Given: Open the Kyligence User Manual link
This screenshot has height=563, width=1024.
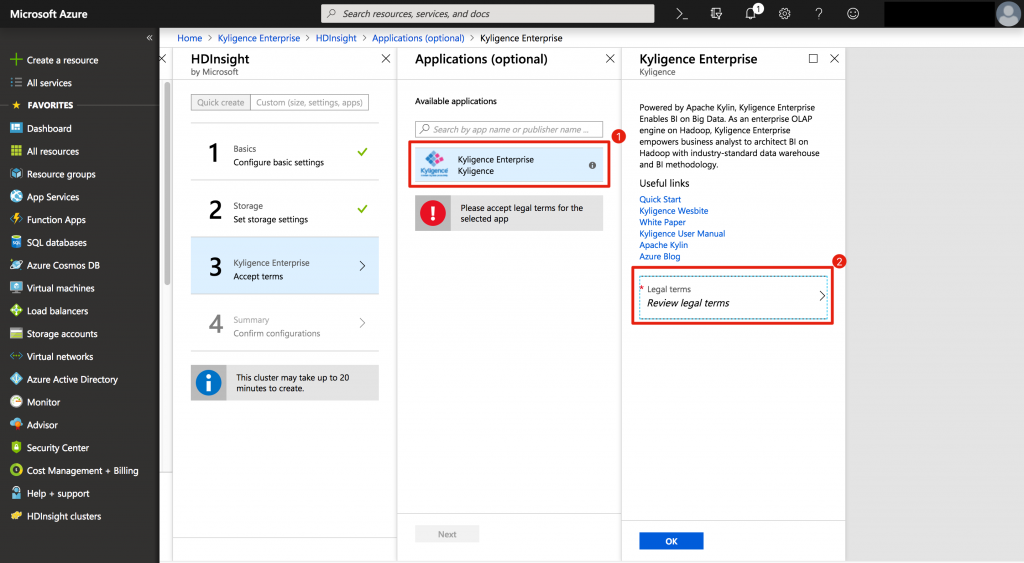Looking at the screenshot, I should [x=682, y=234].
